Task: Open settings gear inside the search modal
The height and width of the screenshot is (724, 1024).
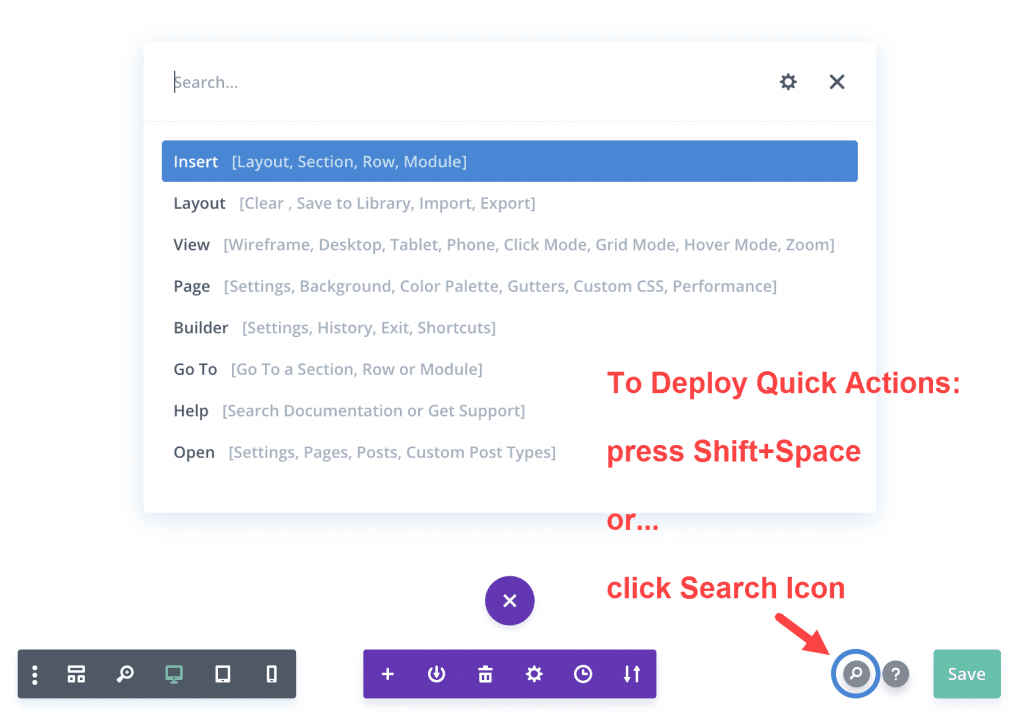Action: 788,82
